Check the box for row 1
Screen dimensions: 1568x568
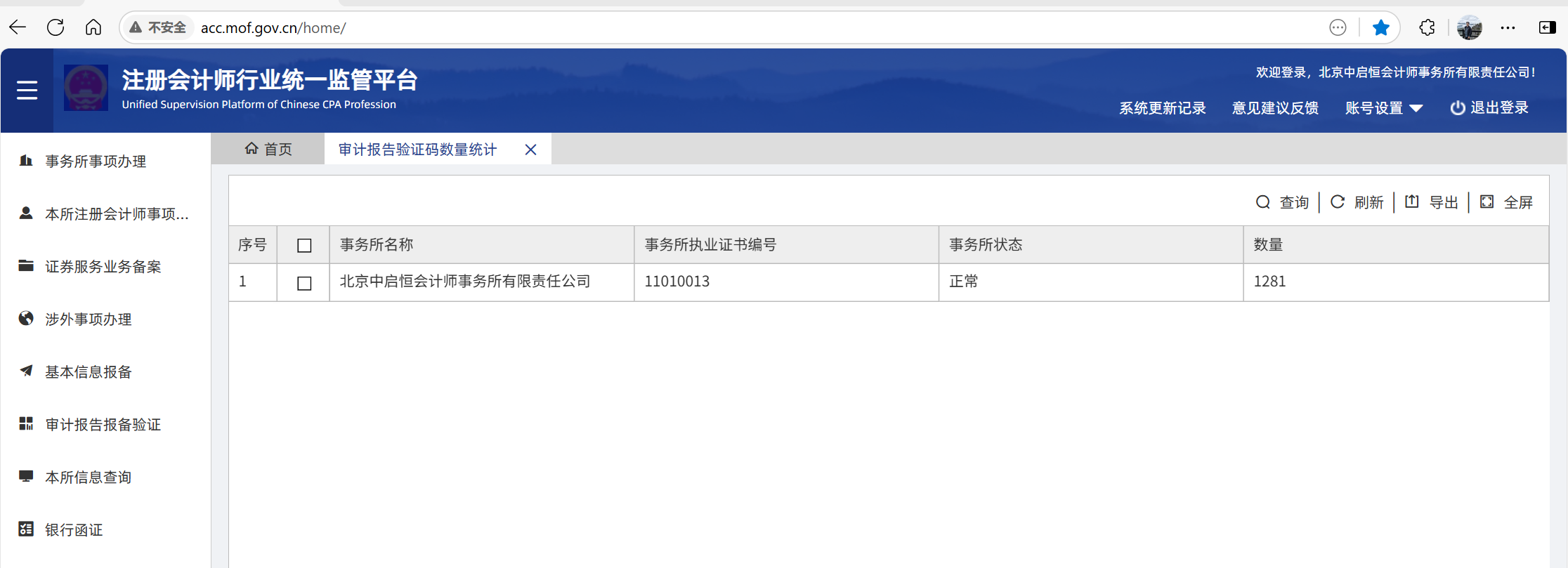click(x=304, y=283)
